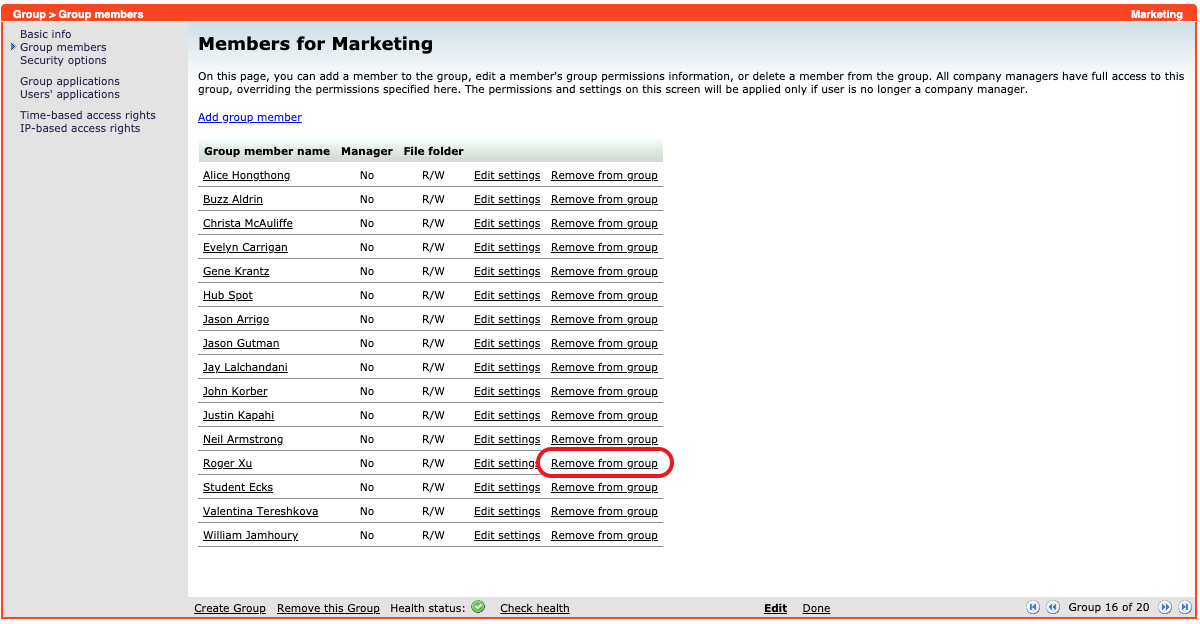This screenshot has height=624, width=1200.
Task: Remove Jay Lalchandani from group
Action: [x=604, y=367]
